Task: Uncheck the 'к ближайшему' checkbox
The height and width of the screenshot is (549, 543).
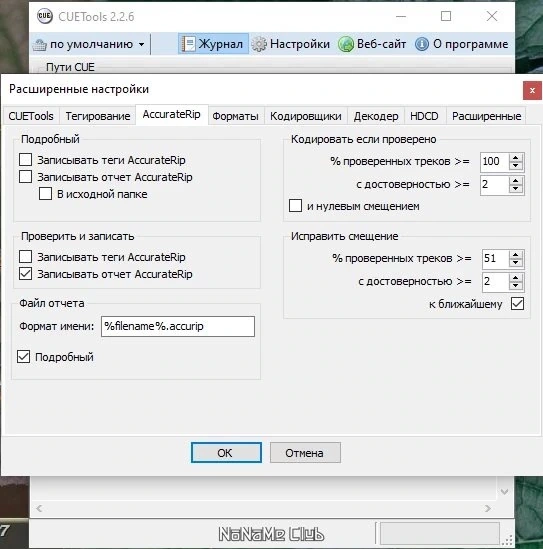Action: tap(517, 304)
